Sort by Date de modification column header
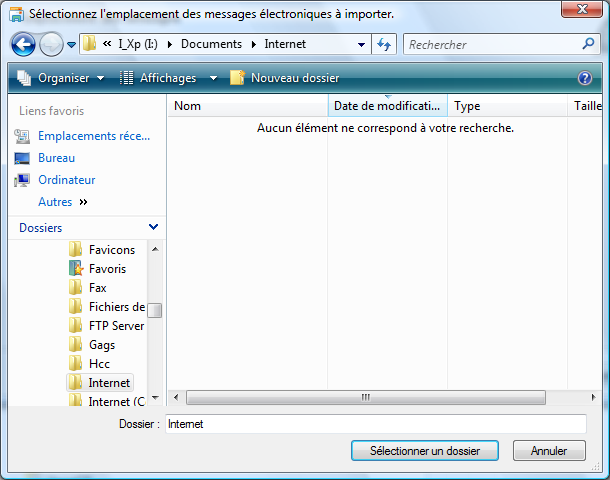 [388, 106]
